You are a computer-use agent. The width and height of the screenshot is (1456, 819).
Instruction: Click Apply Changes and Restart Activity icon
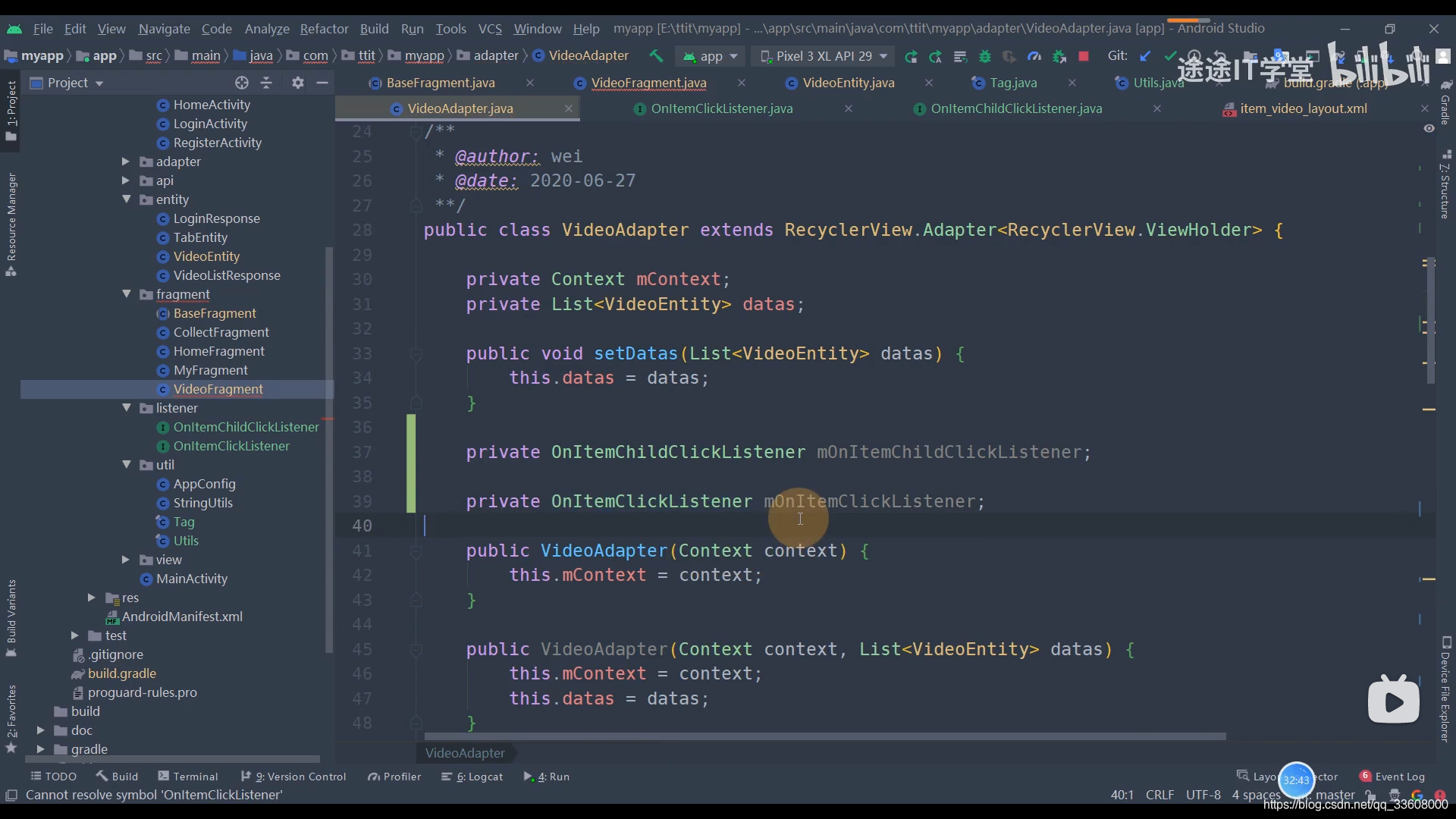936,56
